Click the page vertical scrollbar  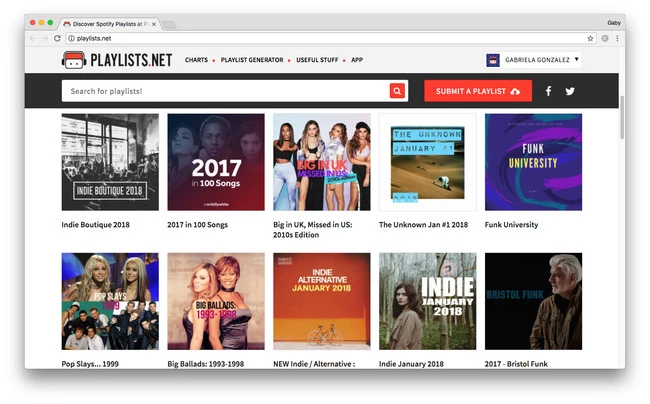pos(622,117)
